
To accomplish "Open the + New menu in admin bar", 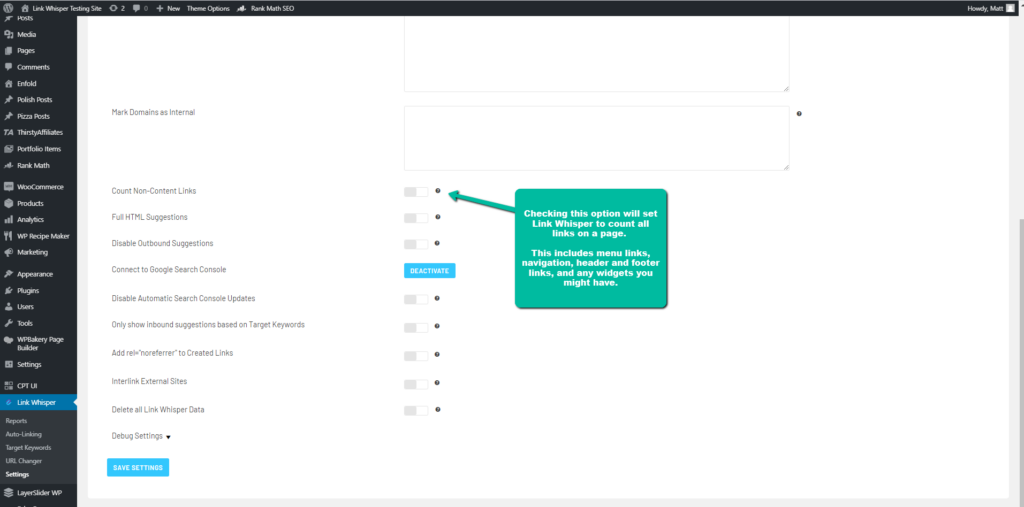I will [168, 8].
